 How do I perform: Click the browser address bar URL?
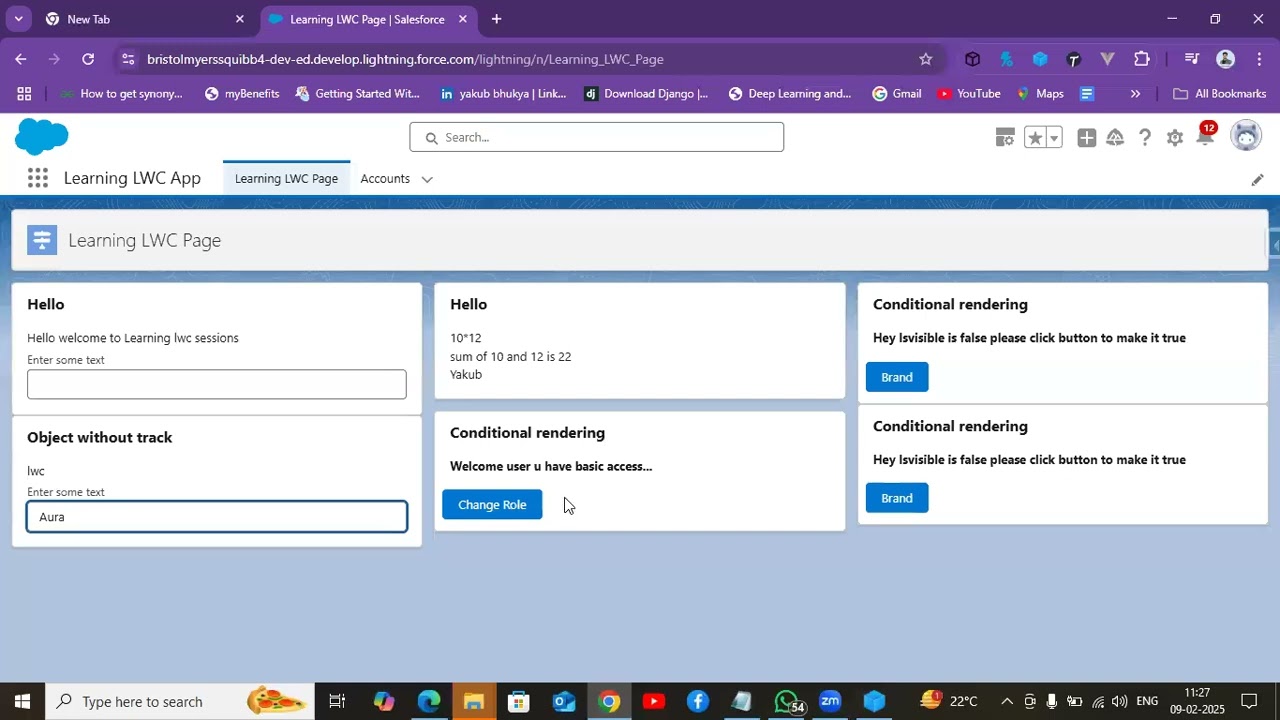pyautogui.click(x=405, y=59)
